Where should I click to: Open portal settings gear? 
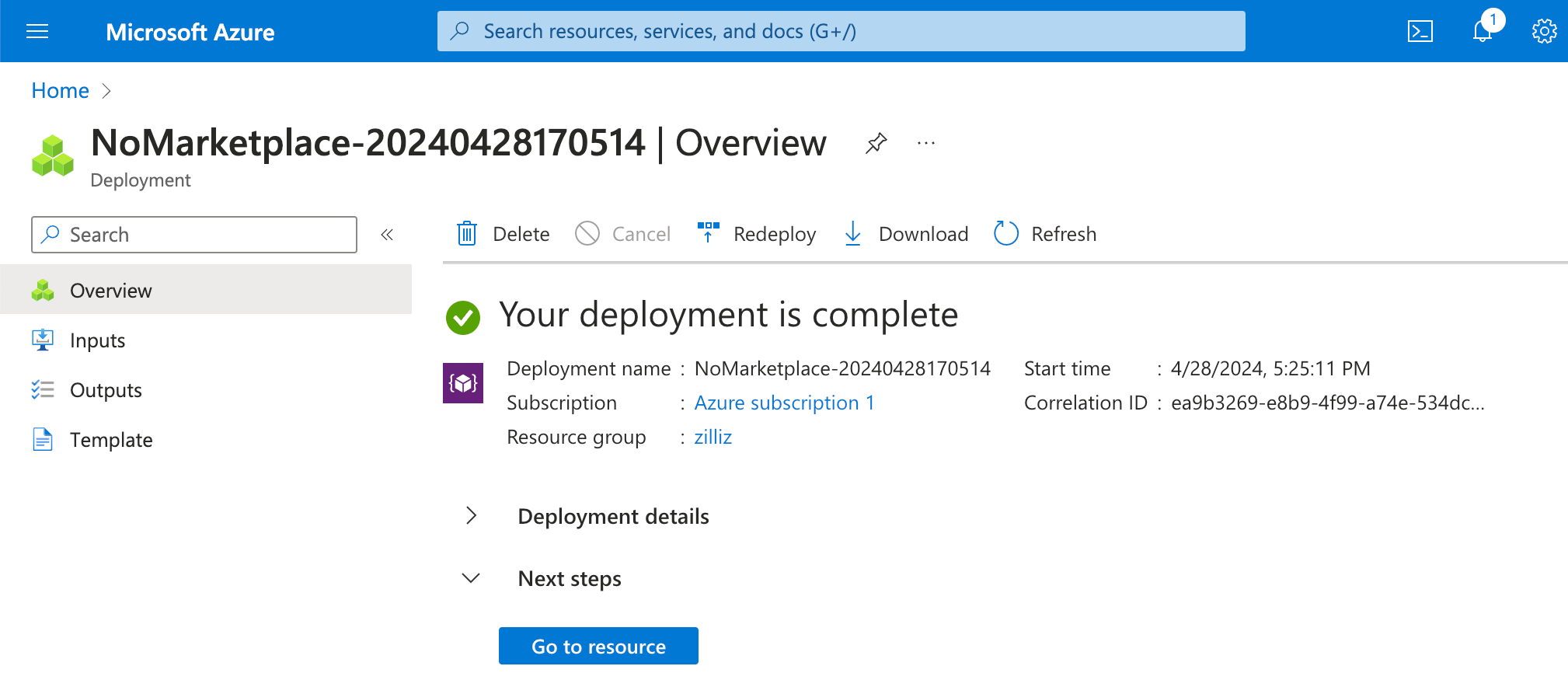pyautogui.click(x=1543, y=31)
